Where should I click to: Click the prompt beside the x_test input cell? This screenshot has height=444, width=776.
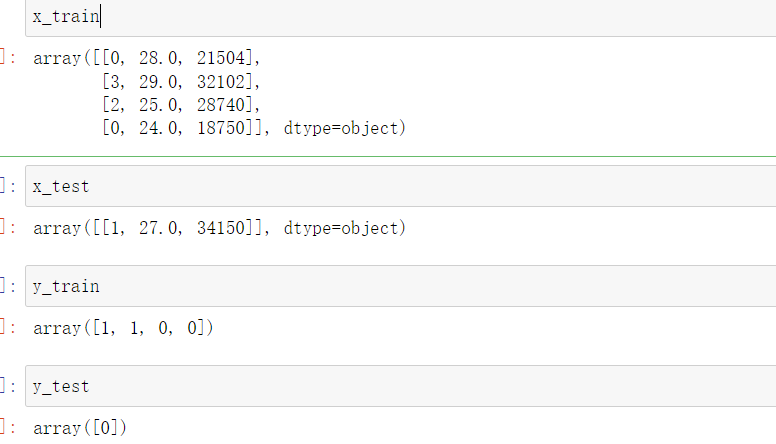(x=7, y=186)
